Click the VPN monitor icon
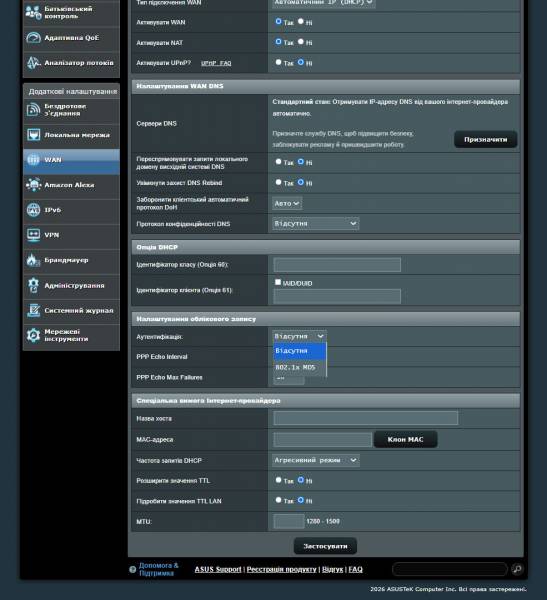The width and height of the screenshot is (547, 600). [x=33, y=235]
